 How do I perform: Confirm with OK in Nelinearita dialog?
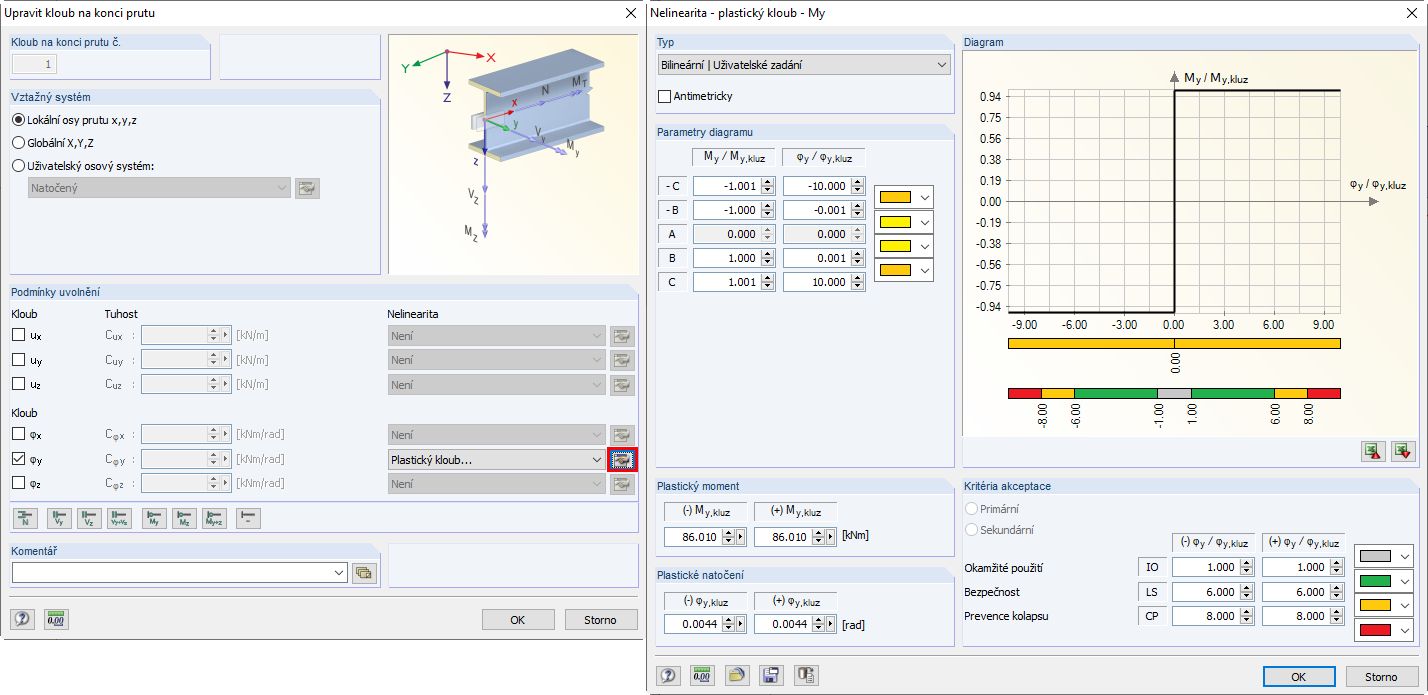[x=1299, y=677]
